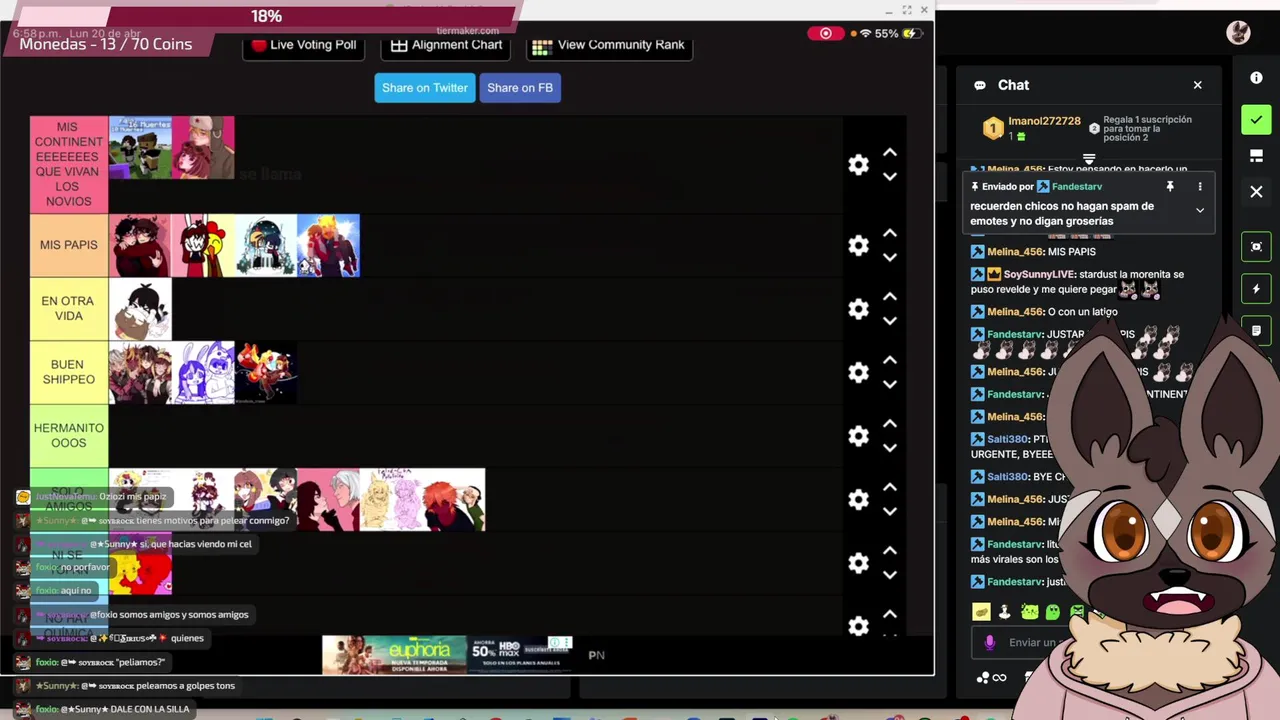Move MIS CONTINENTEEEEEEES tier down
Viewport: 1280px width, 720px height.
pyautogui.click(x=890, y=177)
